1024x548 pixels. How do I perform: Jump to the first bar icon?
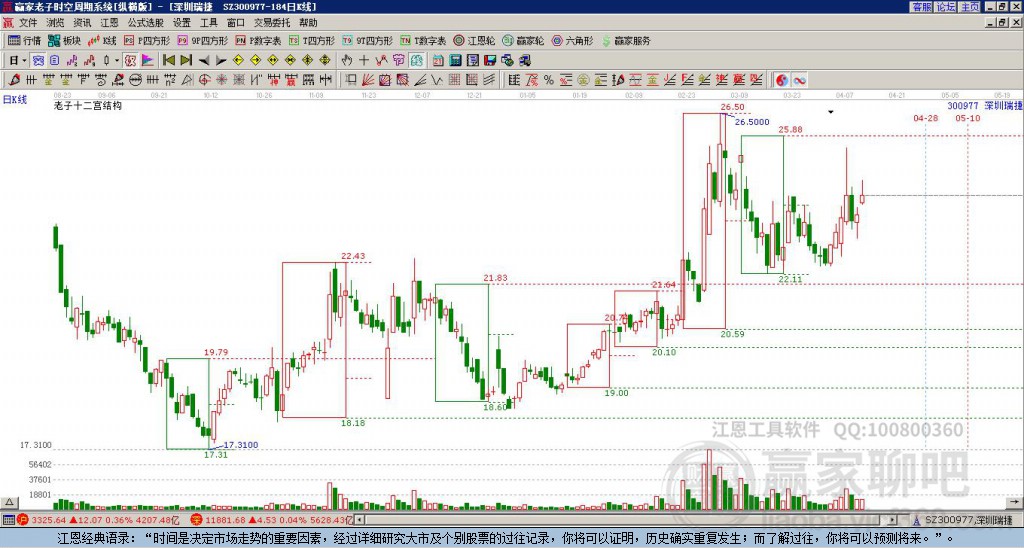tap(168, 60)
